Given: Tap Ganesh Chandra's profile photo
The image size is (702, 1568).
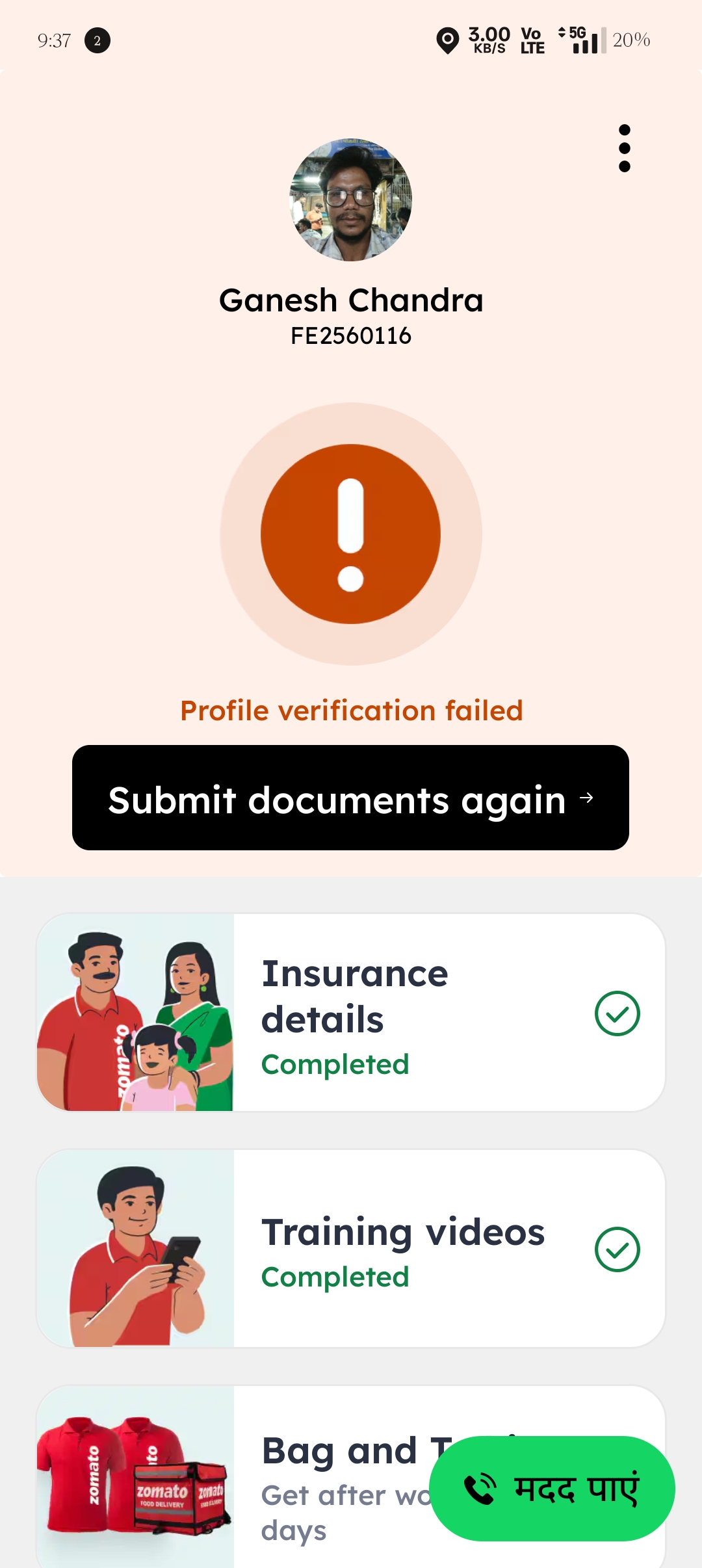Looking at the screenshot, I should pos(351,200).
